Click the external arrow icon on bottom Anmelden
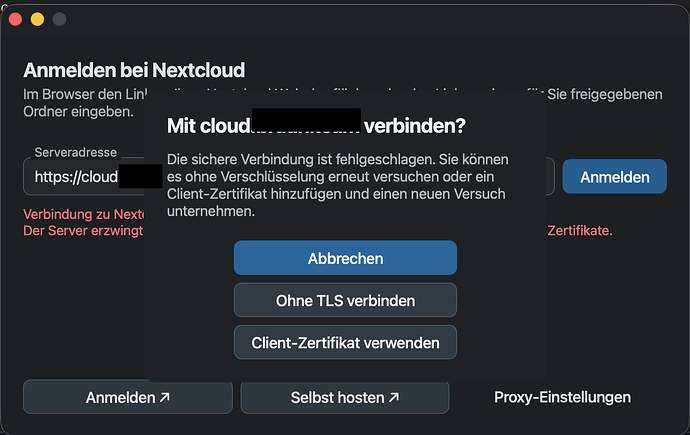 click(165, 397)
